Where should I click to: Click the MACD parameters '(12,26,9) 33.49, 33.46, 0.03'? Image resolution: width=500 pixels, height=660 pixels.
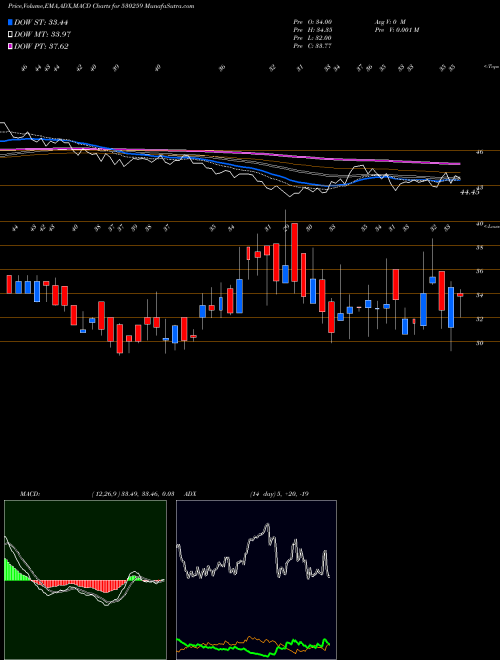(133, 494)
